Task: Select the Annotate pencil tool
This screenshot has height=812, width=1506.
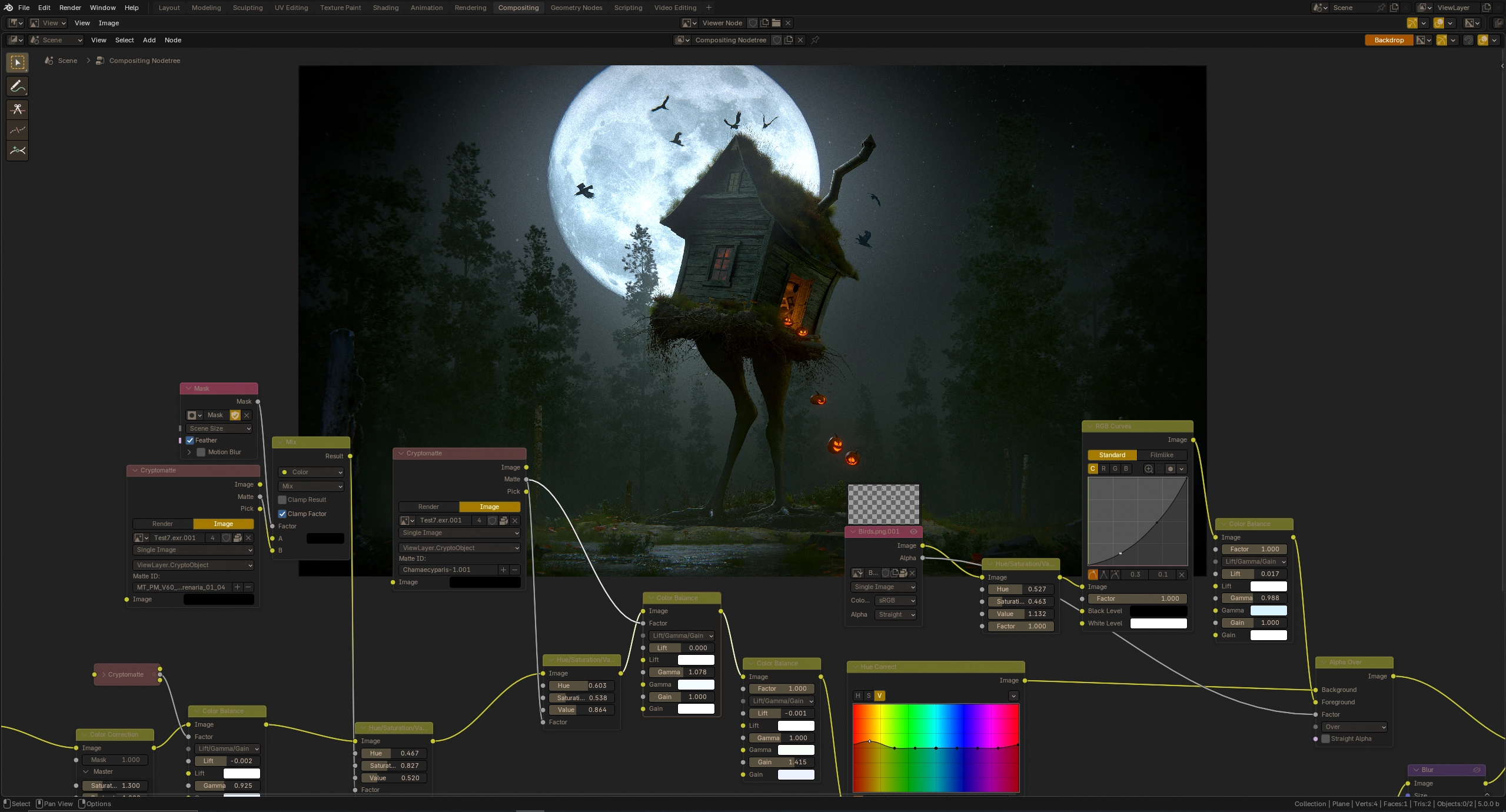Action: coord(17,86)
